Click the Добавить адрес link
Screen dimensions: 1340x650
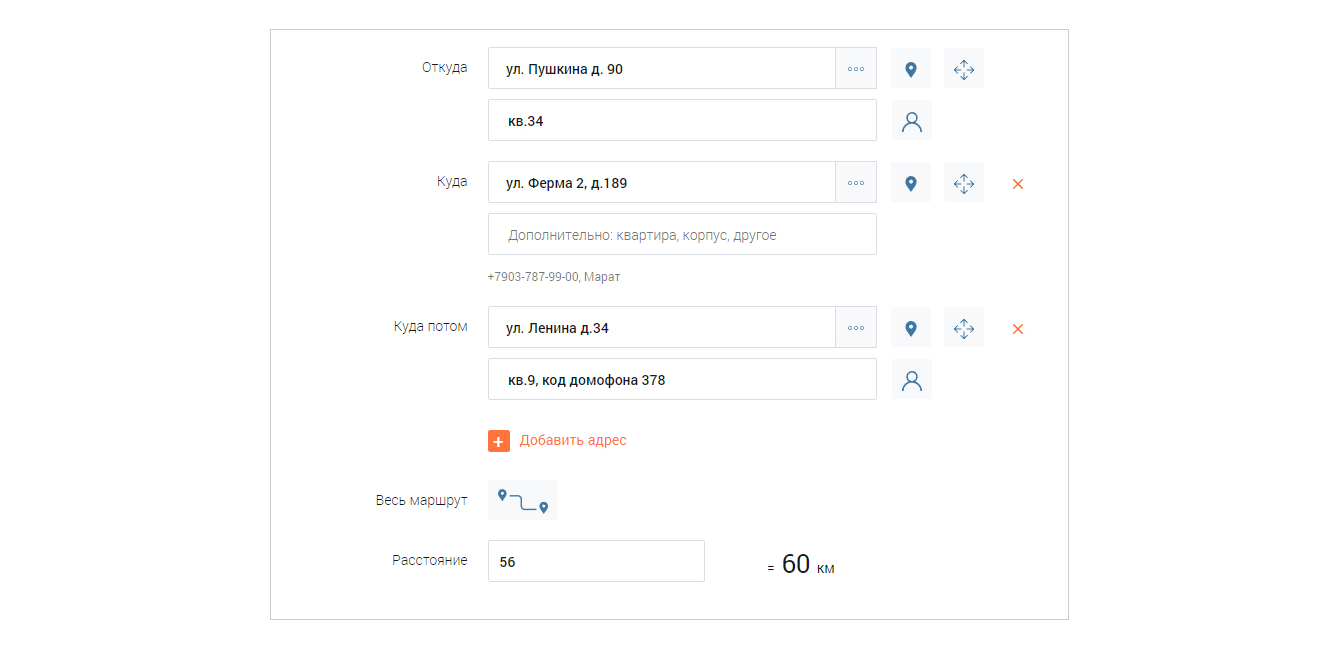(x=573, y=441)
